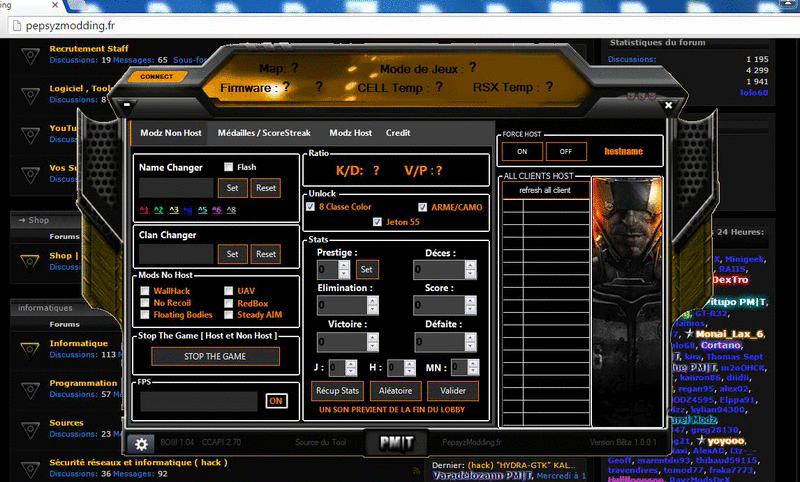Decrease the Déces value with the down arrow

(470, 274)
